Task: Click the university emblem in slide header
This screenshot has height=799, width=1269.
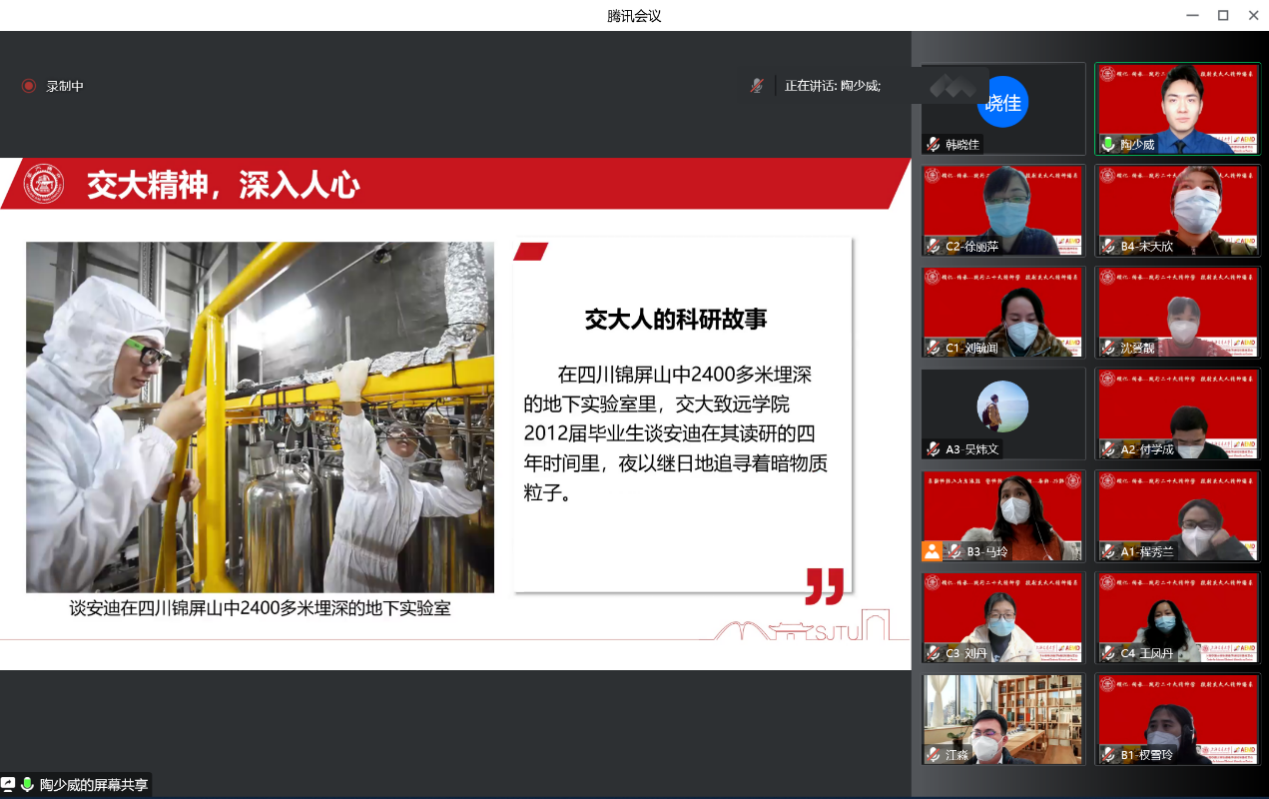Action: coord(43,184)
